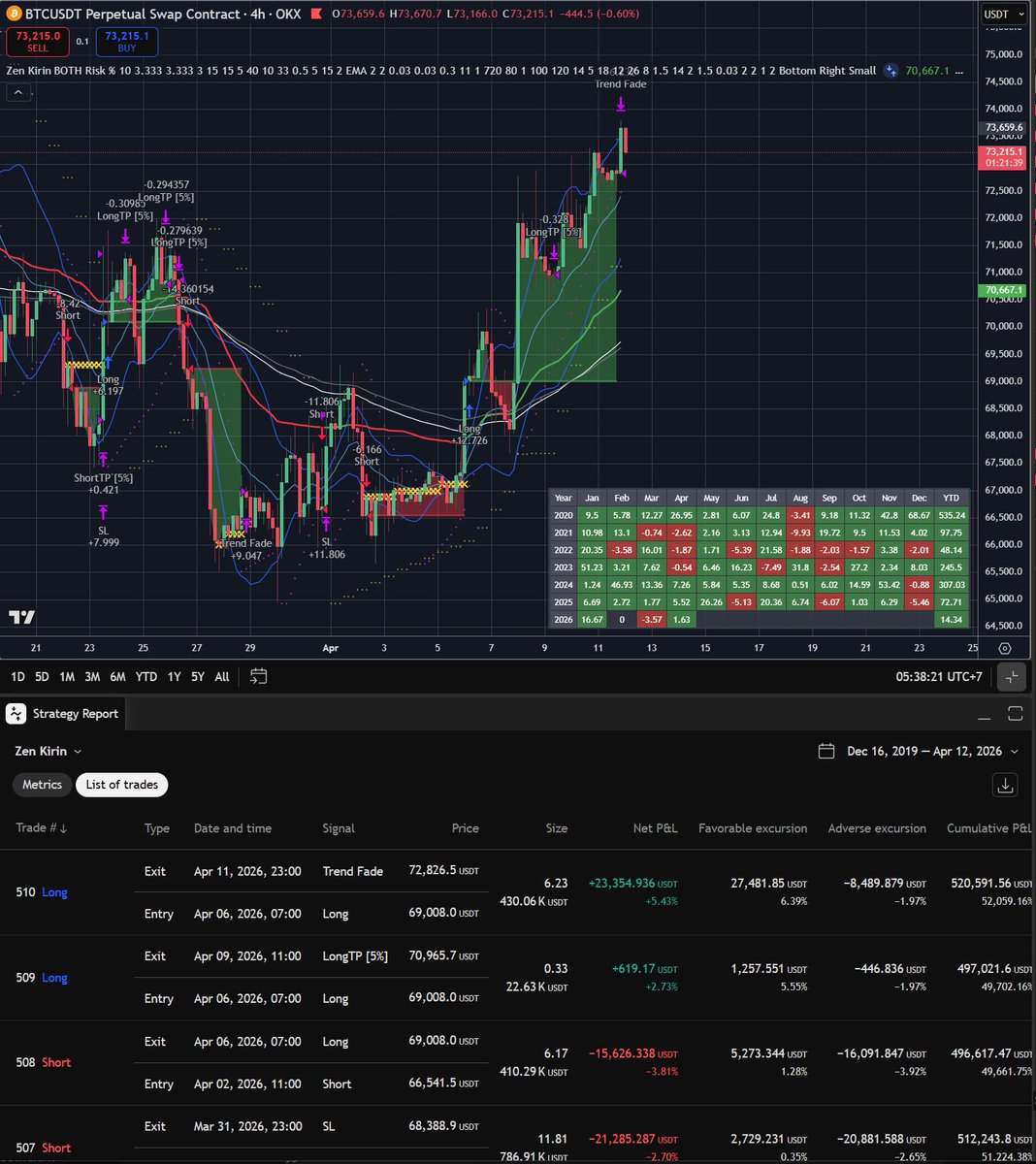The image size is (1036, 1164).
Task: Click the collapse chart pane icon
Action: [1012, 677]
